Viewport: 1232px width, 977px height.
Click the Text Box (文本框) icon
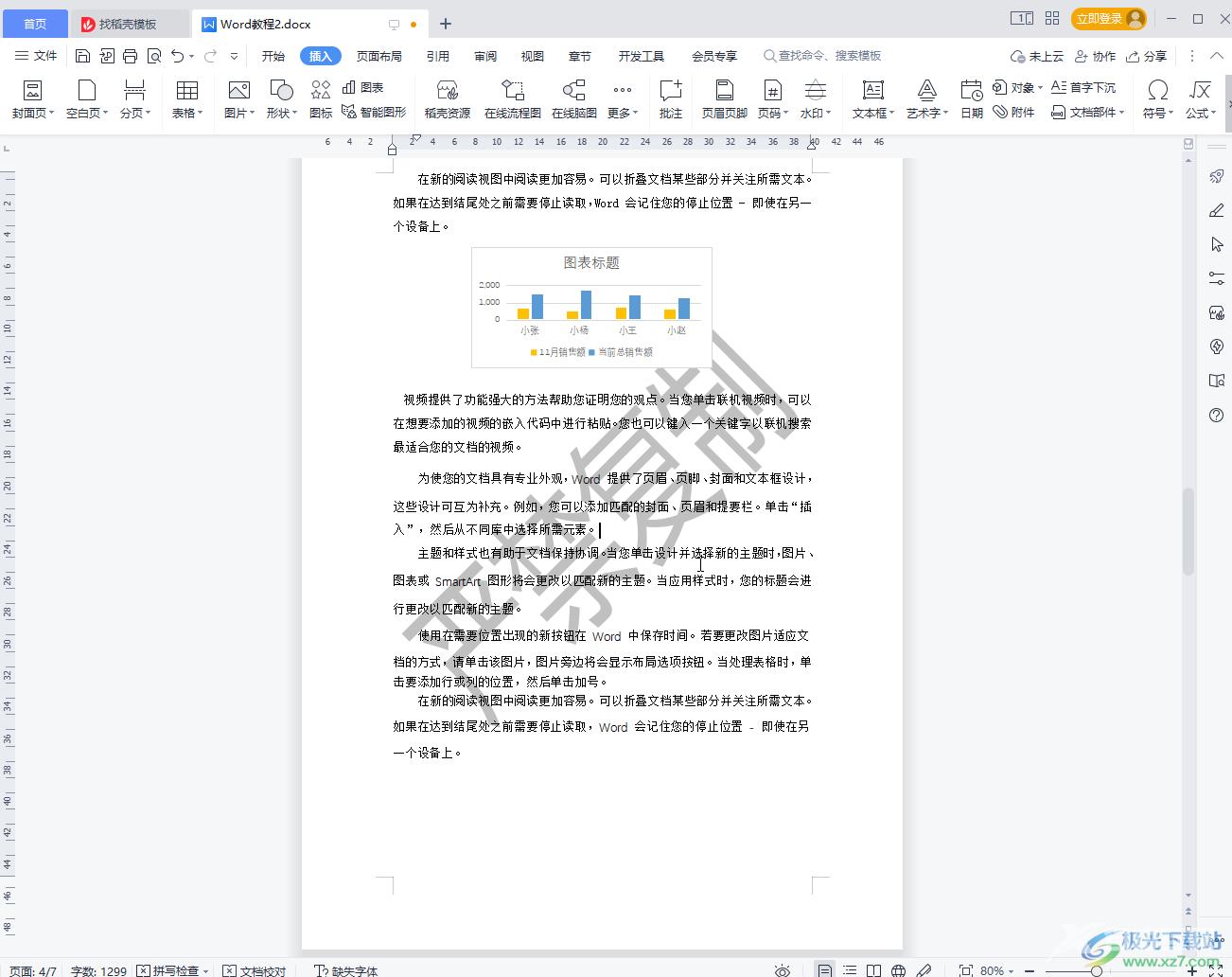(x=872, y=91)
